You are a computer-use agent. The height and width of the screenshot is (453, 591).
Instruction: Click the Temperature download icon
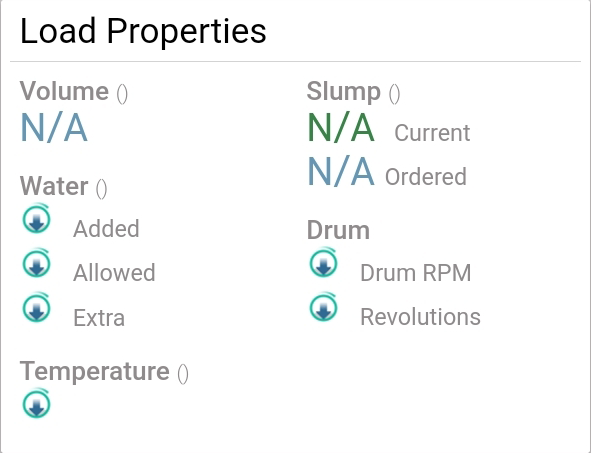37,404
